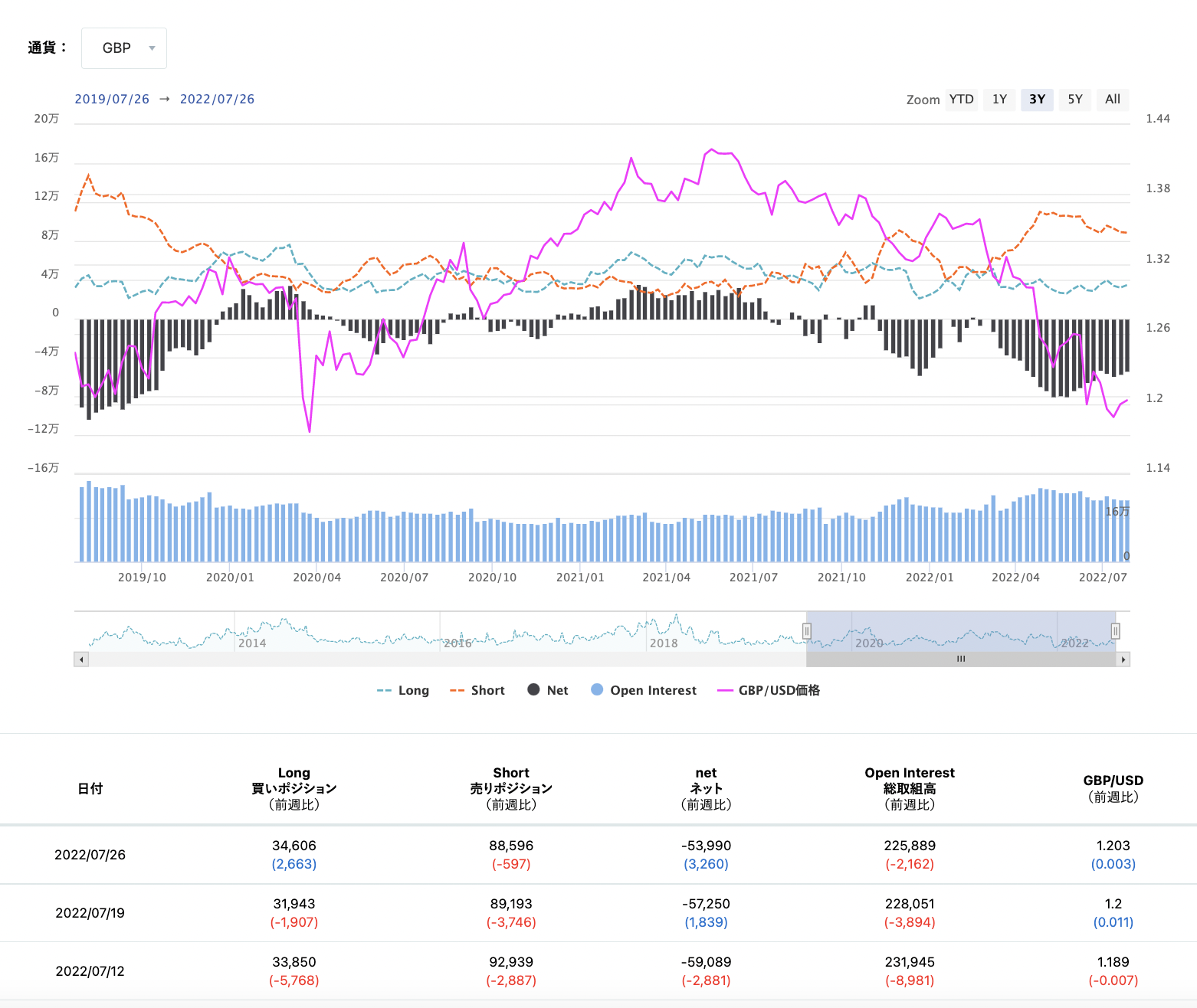Click the Open Interest 総取組高 column header
1197x1008 pixels.
[x=910, y=788]
